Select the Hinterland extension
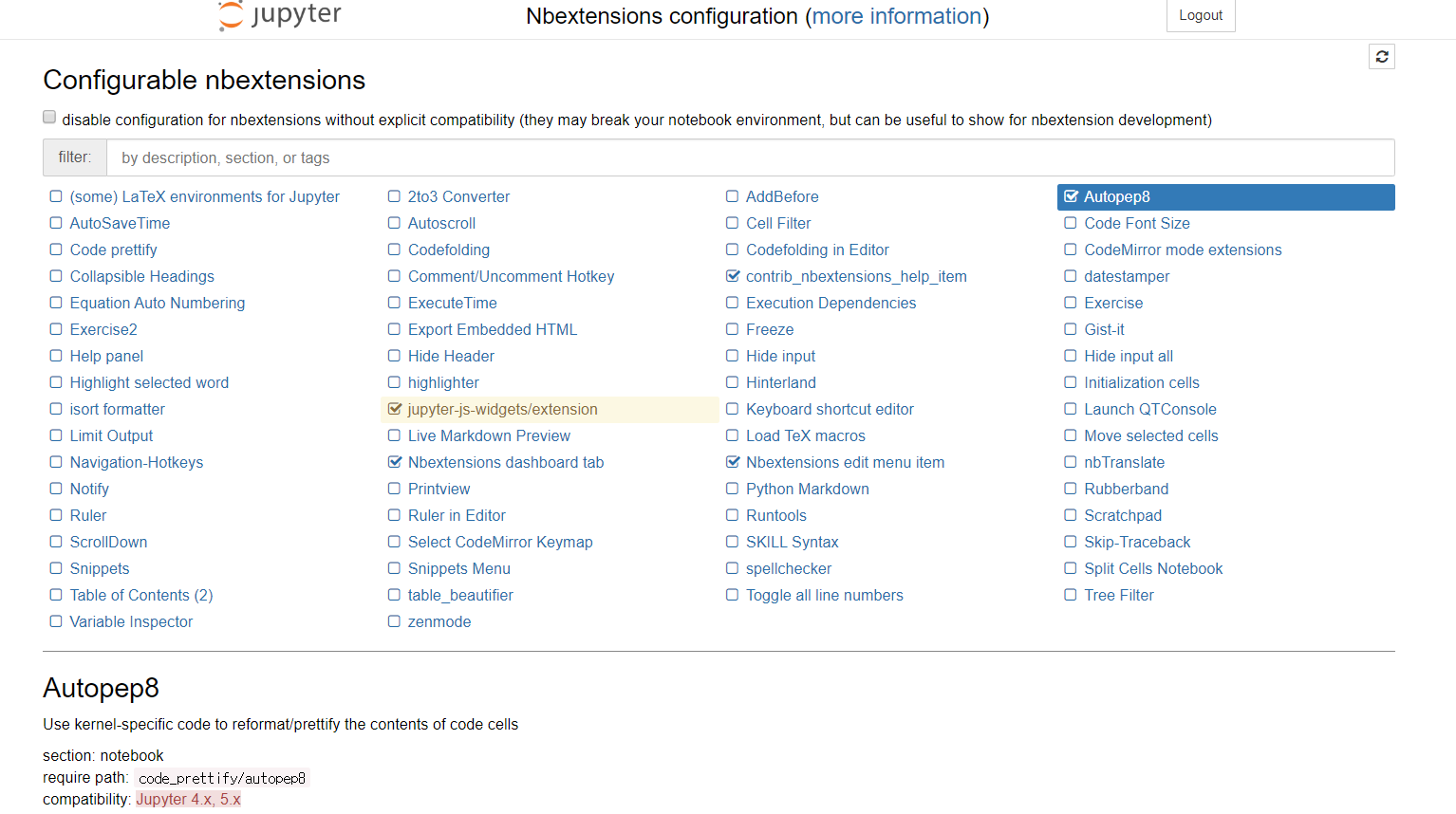This screenshot has width=1456, height=814. tap(781, 382)
